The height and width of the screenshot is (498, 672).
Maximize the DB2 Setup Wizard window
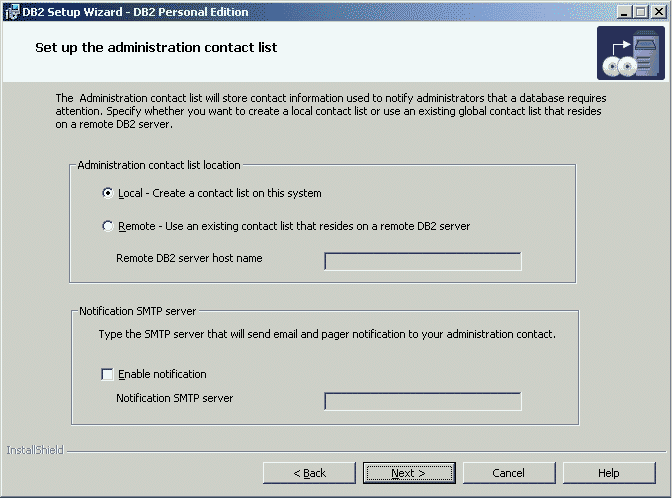640,11
